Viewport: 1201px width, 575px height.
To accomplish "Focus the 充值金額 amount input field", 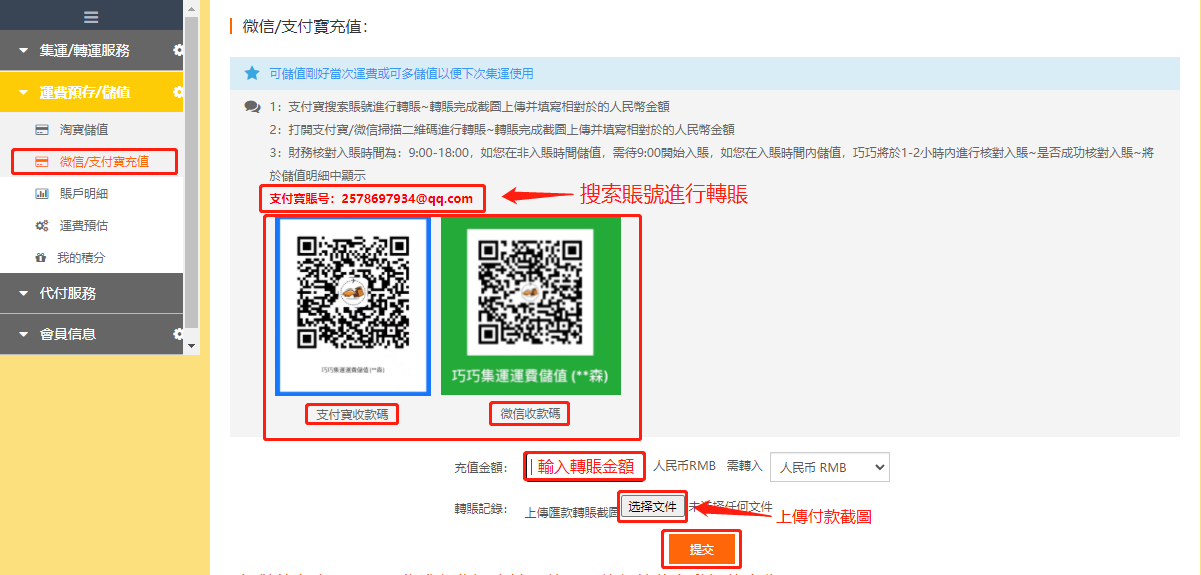I will click(x=584, y=466).
